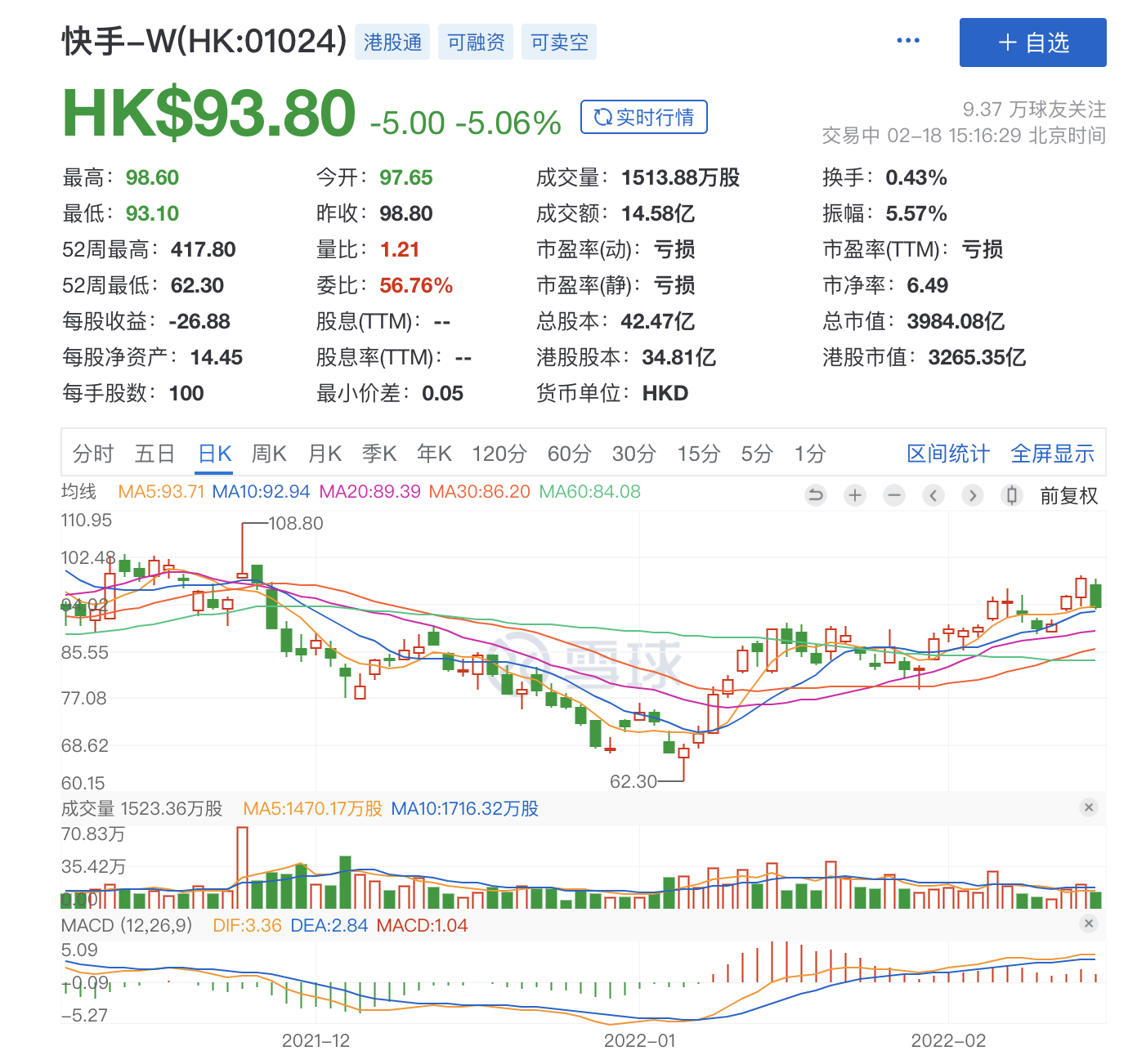The height and width of the screenshot is (1064, 1146).
Task: Toggle the candlestick chart style icon
Action: 1012,495
